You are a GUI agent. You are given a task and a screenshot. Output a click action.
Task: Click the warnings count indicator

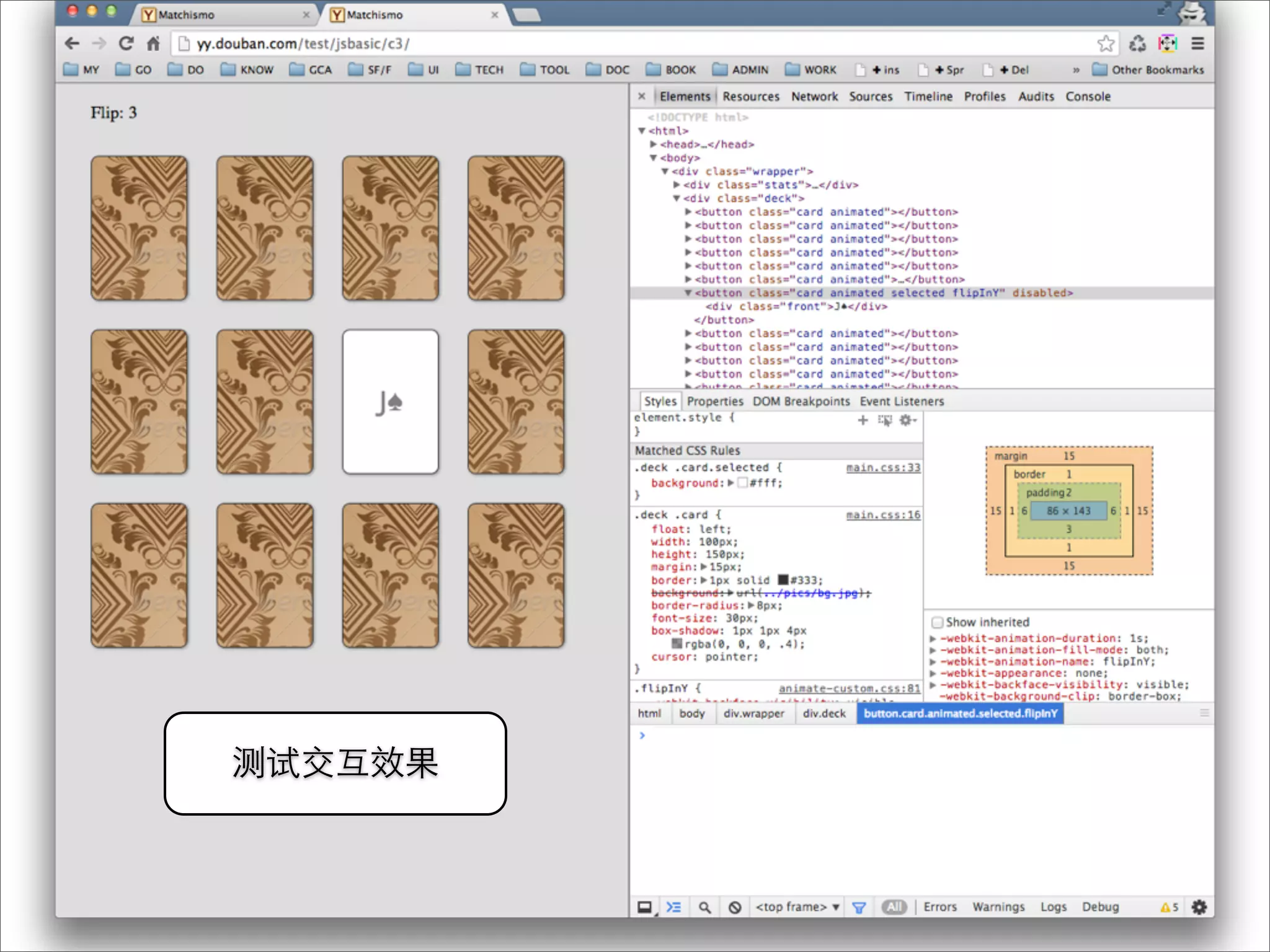(1169, 907)
